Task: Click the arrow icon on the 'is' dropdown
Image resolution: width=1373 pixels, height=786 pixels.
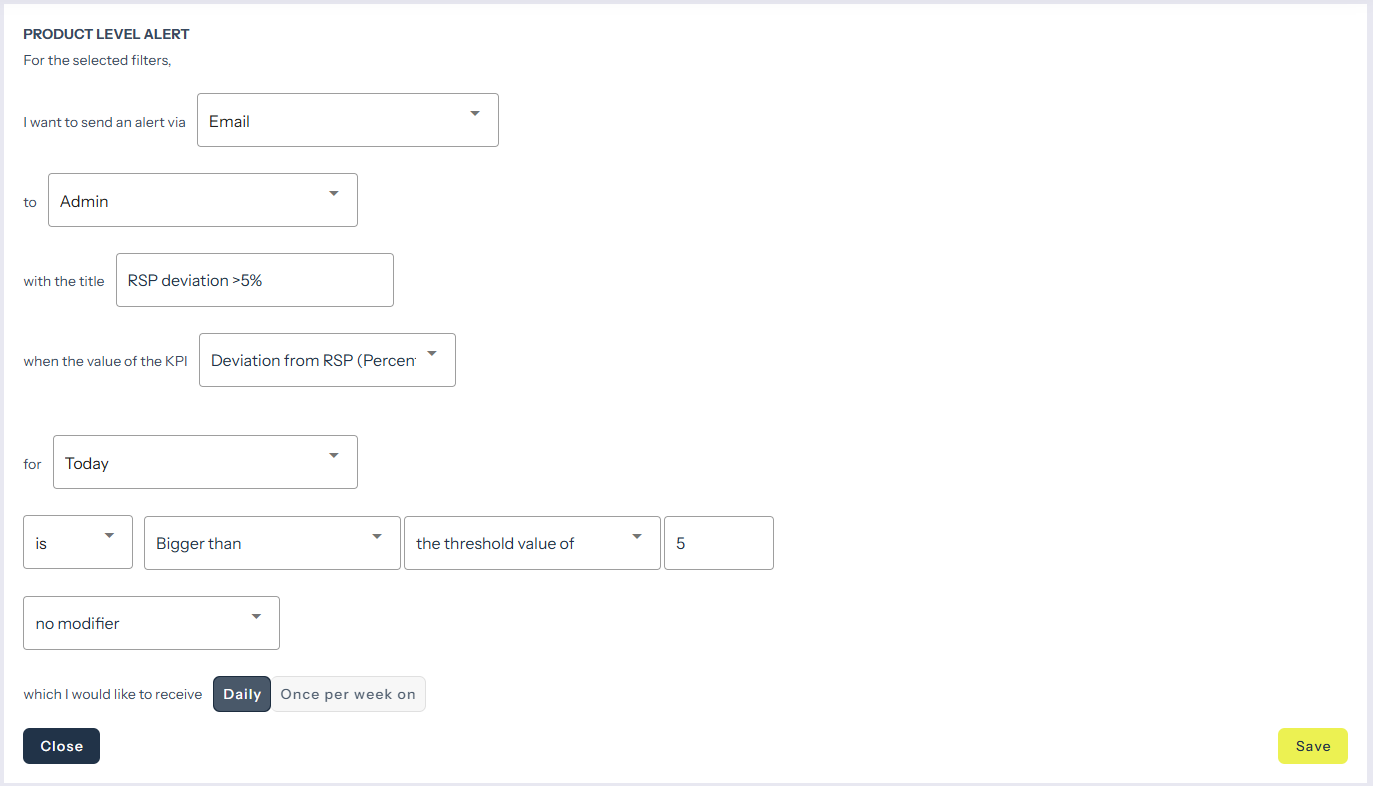Action: [x=109, y=536]
